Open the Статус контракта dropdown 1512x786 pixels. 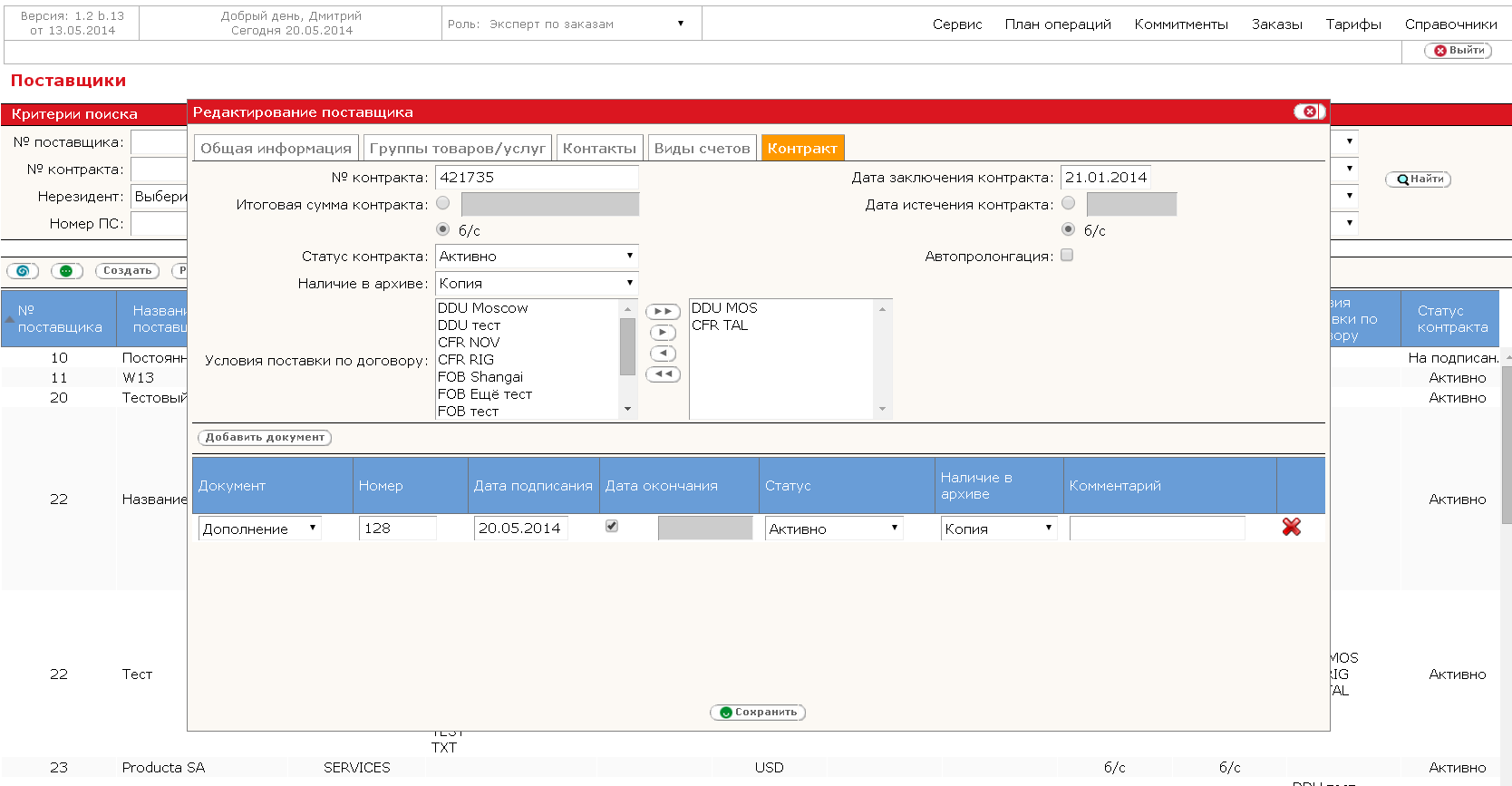(x=537, y=257)
